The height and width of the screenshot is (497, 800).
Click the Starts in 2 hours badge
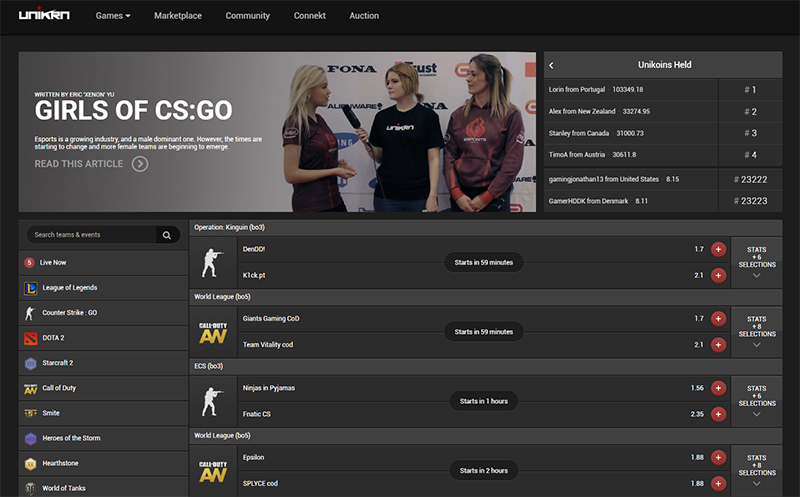[x=484, y=470]
